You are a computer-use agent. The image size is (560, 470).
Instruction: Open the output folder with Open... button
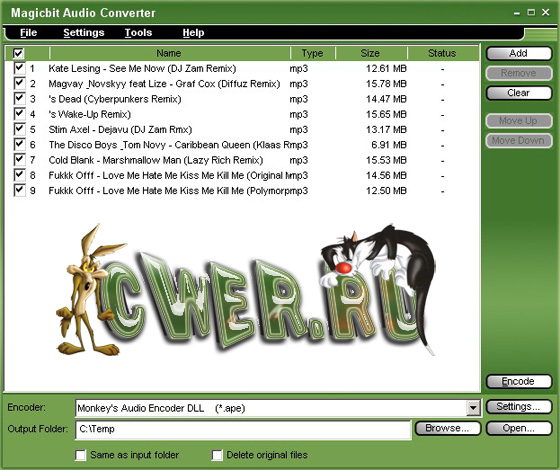click(x=519, y=428)
